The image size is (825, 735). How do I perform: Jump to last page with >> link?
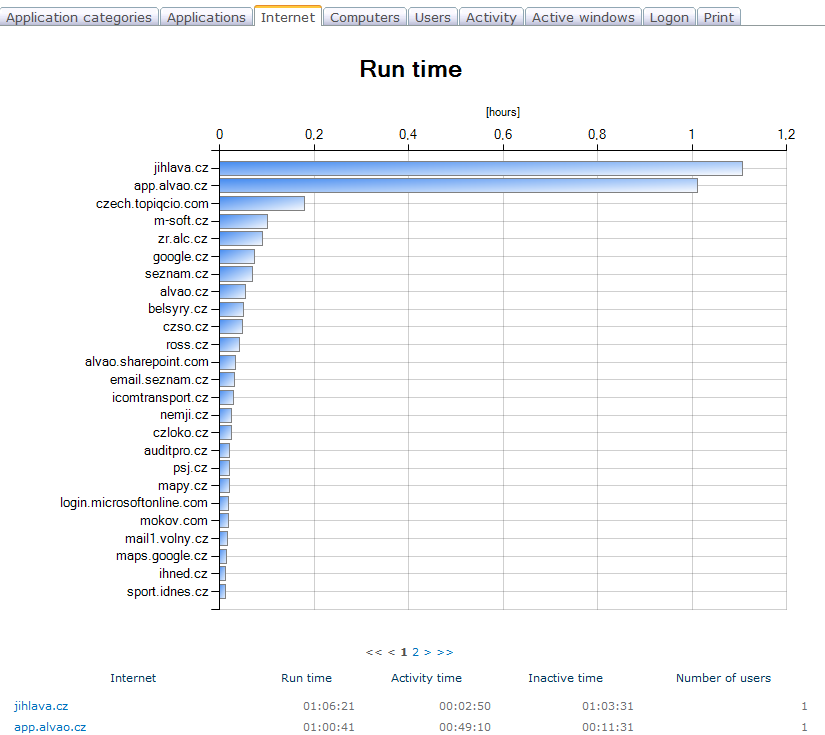point(445,652)
